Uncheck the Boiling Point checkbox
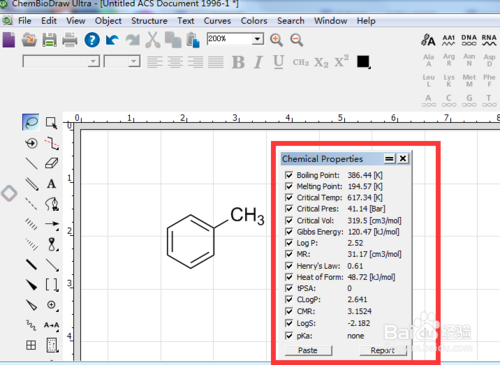500x365 pixels. click(x=289, y=175)
